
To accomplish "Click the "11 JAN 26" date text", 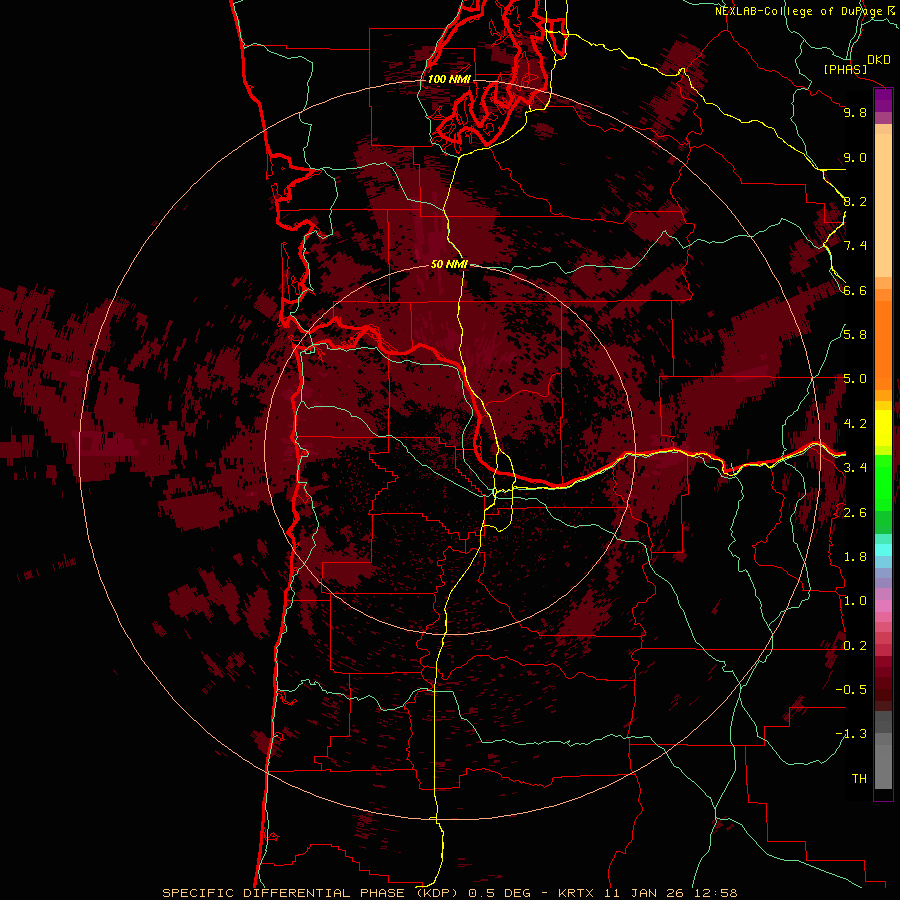I will pos(643,893).
